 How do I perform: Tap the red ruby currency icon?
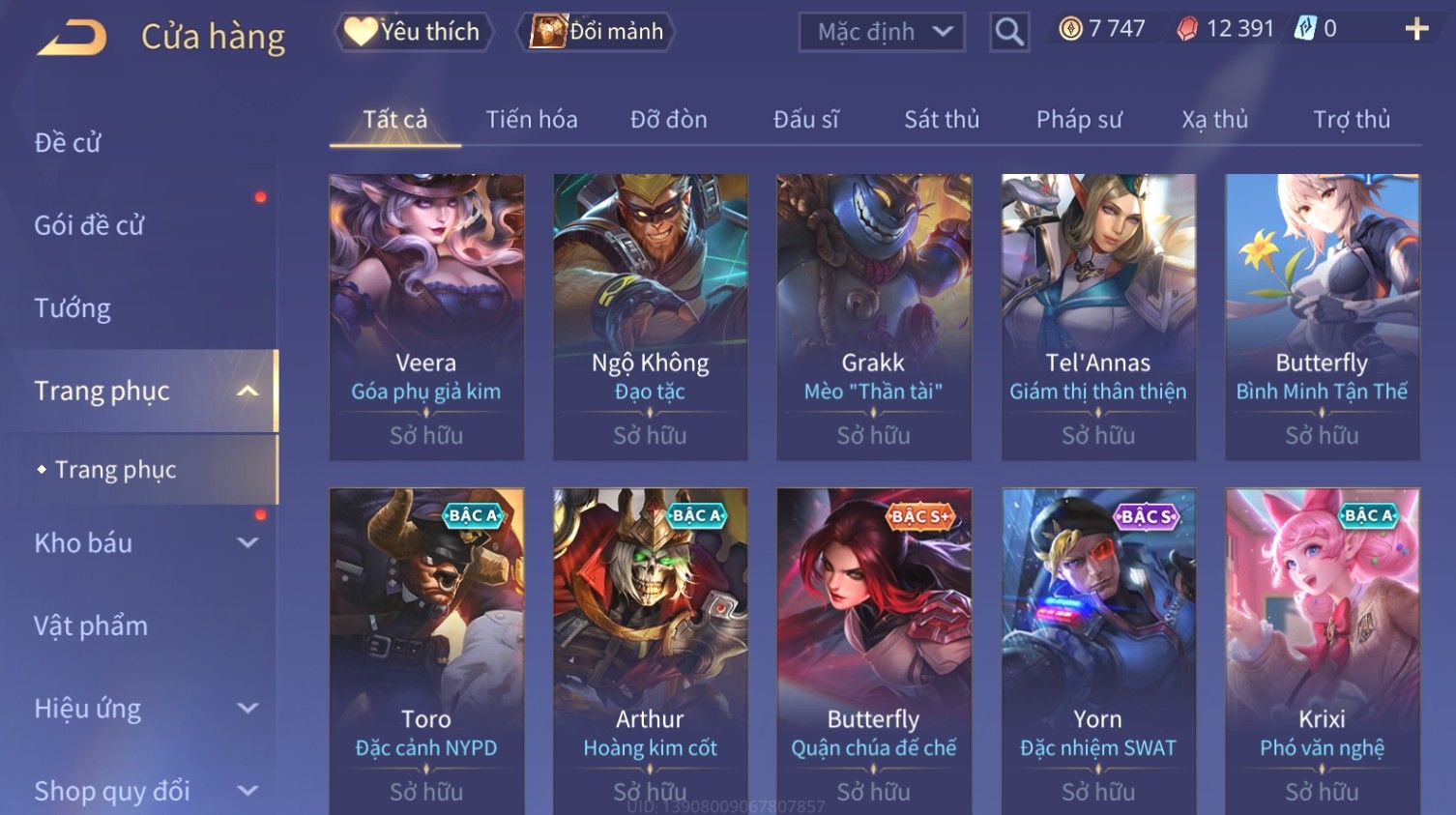[1186, 29]
